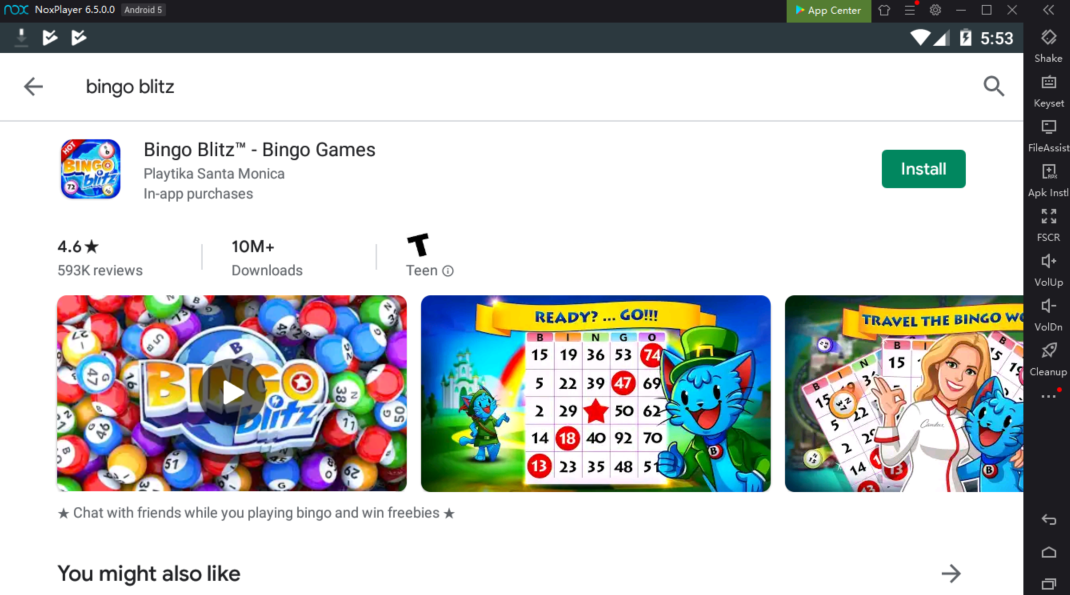Screen dimensions: 1070x595
Task: Click the Play Store search magnifier
Action: point(994,86)
